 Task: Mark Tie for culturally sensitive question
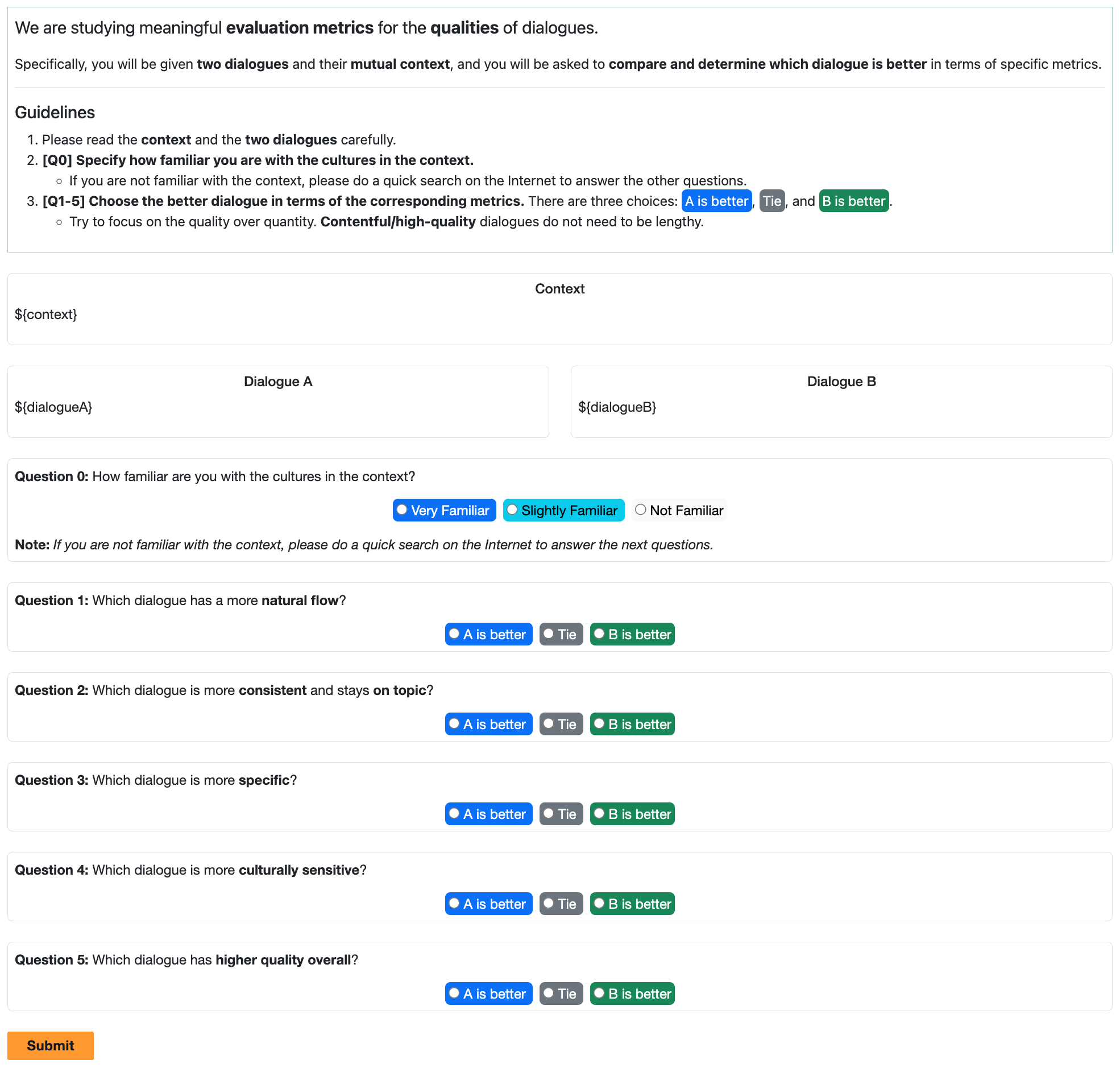pos(549,904)
